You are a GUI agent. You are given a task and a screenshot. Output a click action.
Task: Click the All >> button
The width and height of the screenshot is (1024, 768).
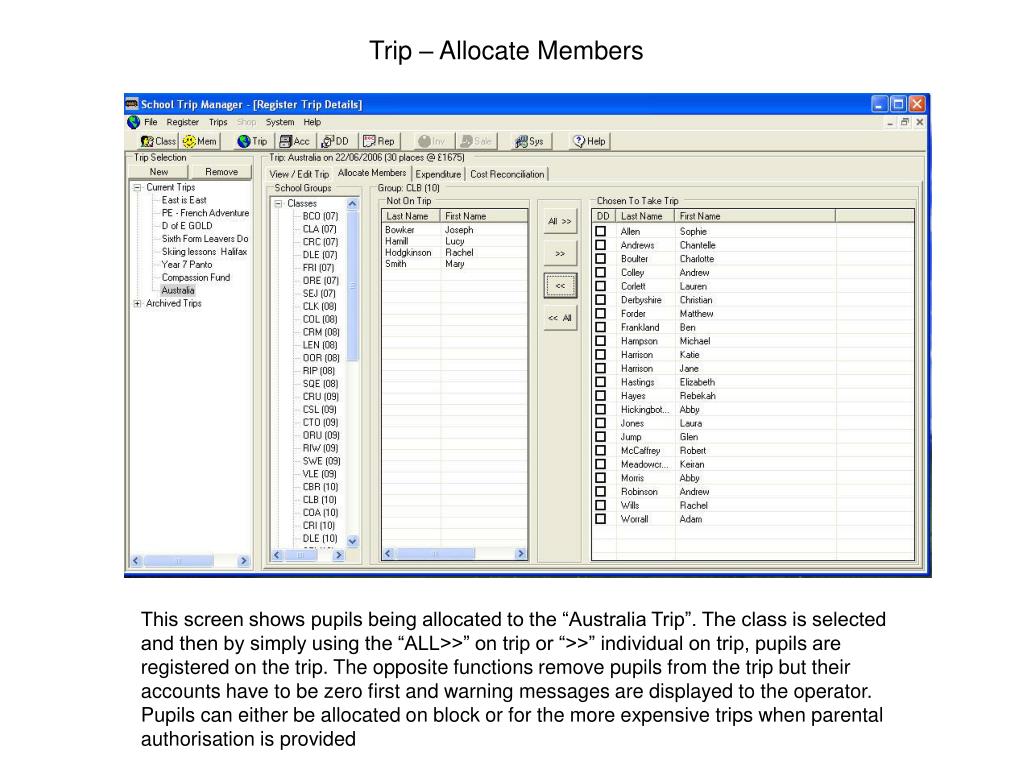coord(560,221)
